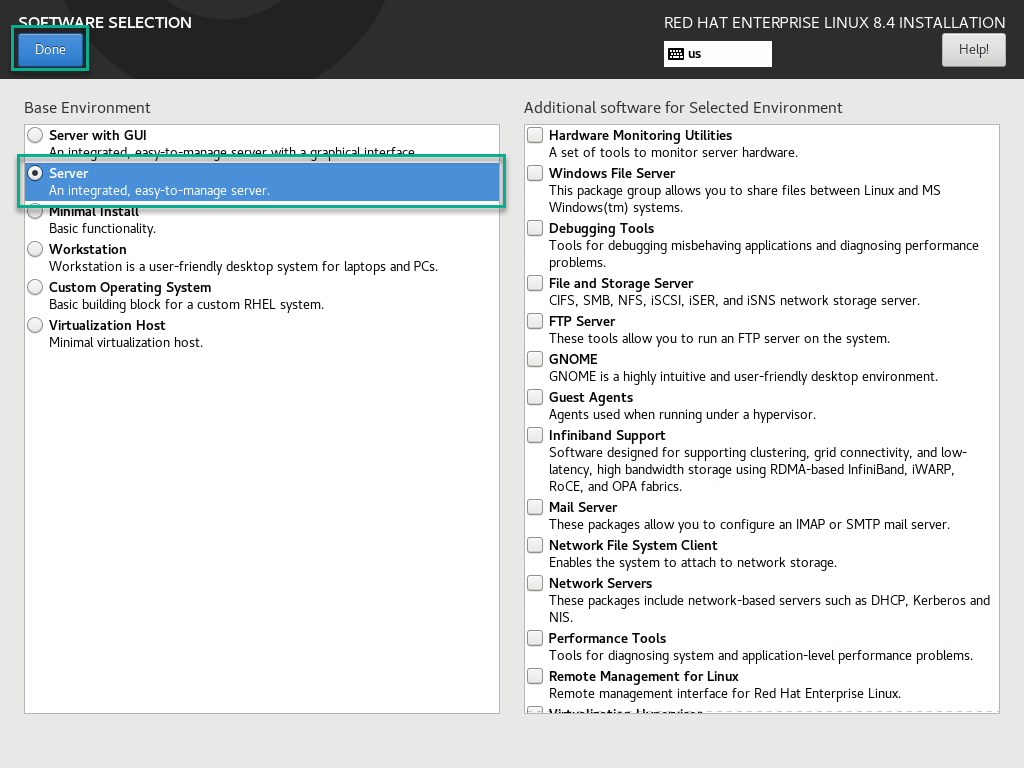Select the Server with GUI environment
The image size is (1024, 768).
coord(36,135)
